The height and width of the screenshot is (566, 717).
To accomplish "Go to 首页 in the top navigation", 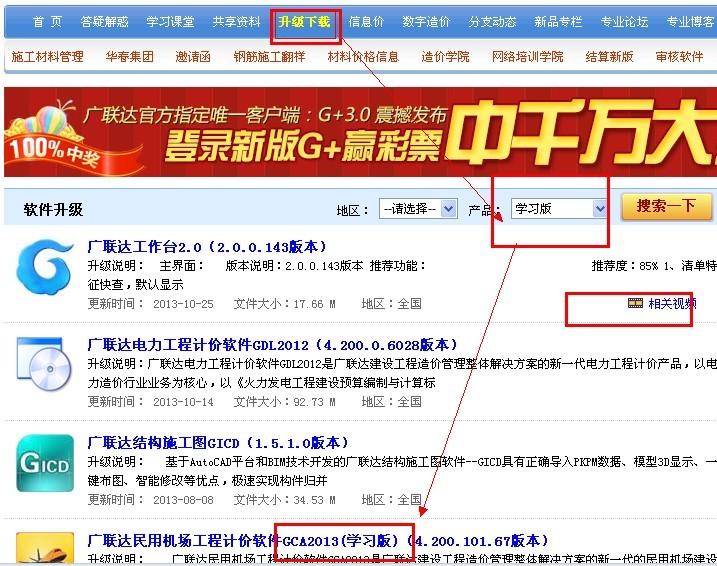I will 47,22.
